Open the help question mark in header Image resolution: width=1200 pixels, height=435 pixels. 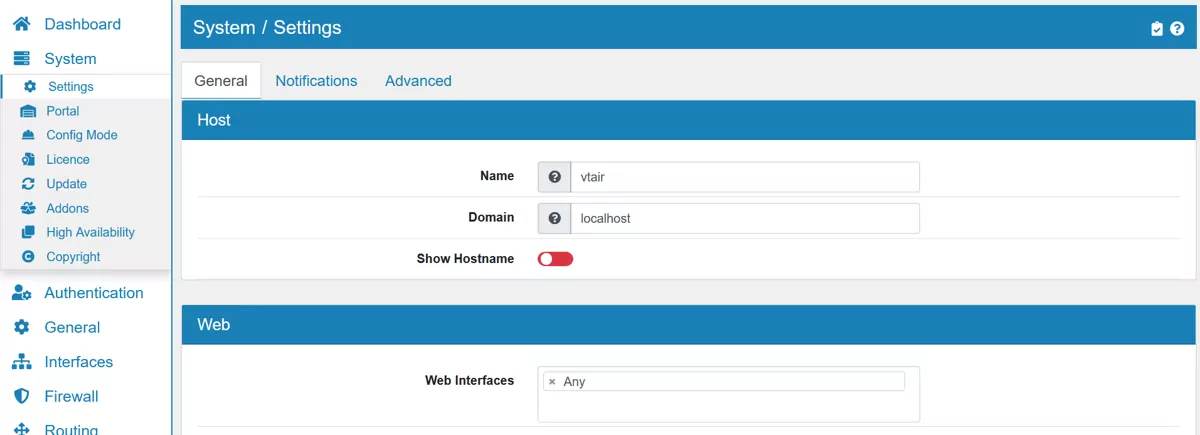pos(1177,29)
